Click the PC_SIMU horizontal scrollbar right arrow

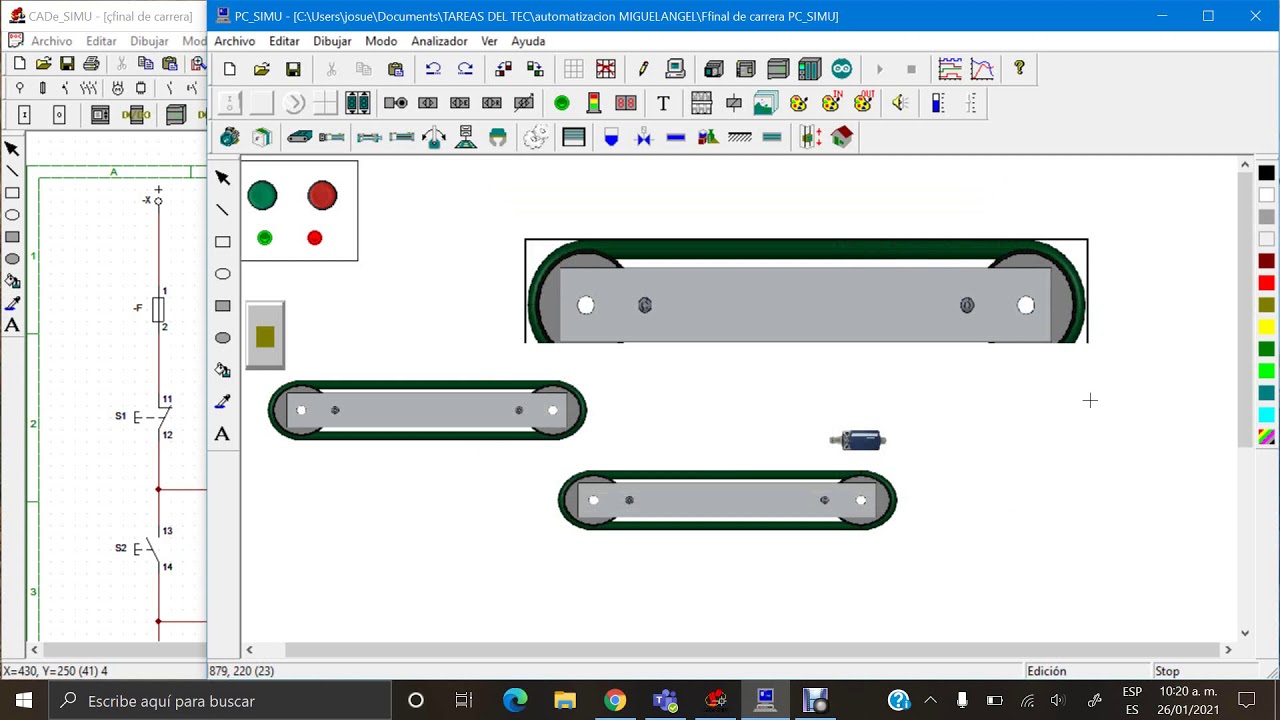(1228, 650)
